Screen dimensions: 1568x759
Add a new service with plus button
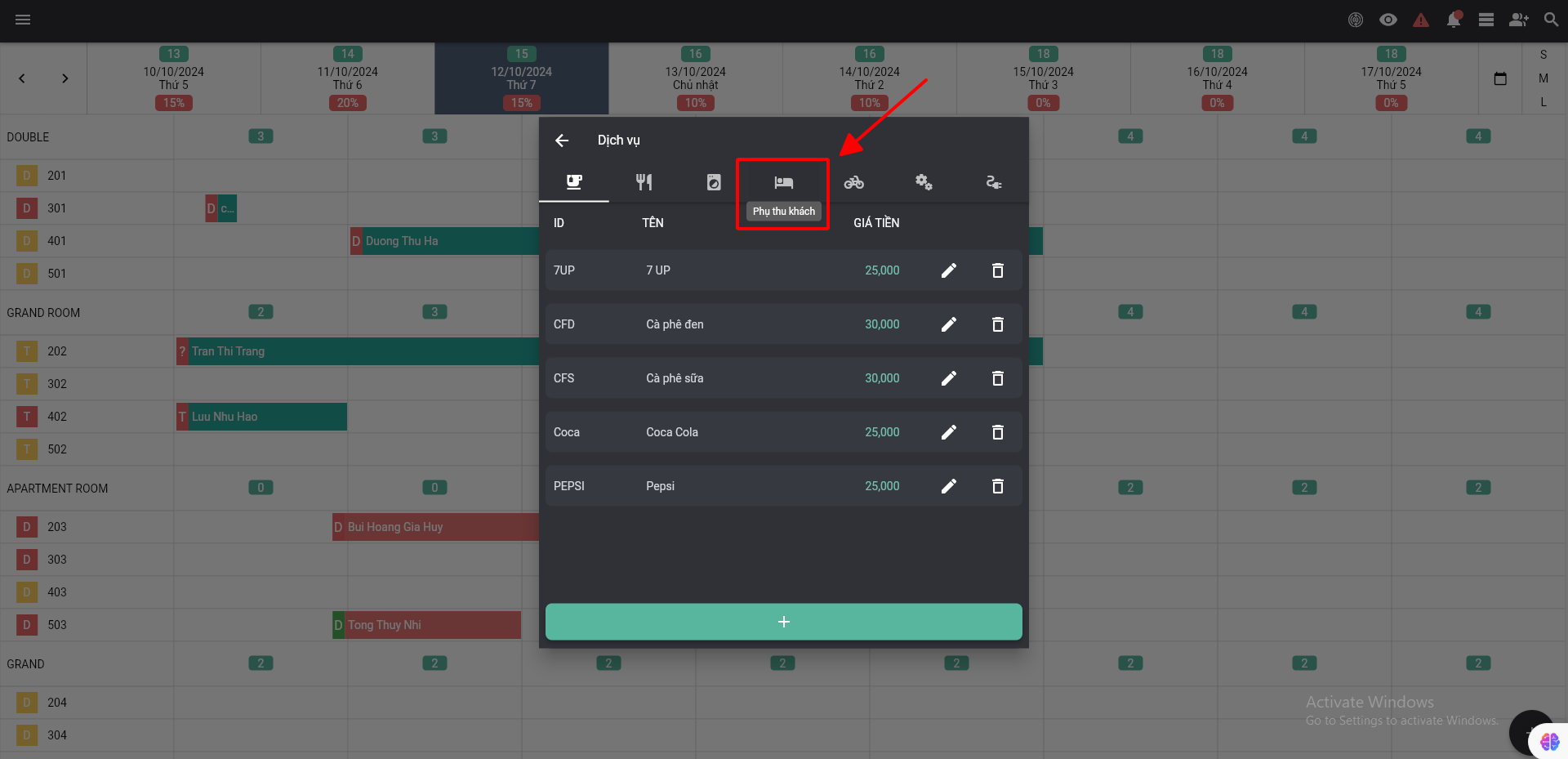(x=784, y=622)
